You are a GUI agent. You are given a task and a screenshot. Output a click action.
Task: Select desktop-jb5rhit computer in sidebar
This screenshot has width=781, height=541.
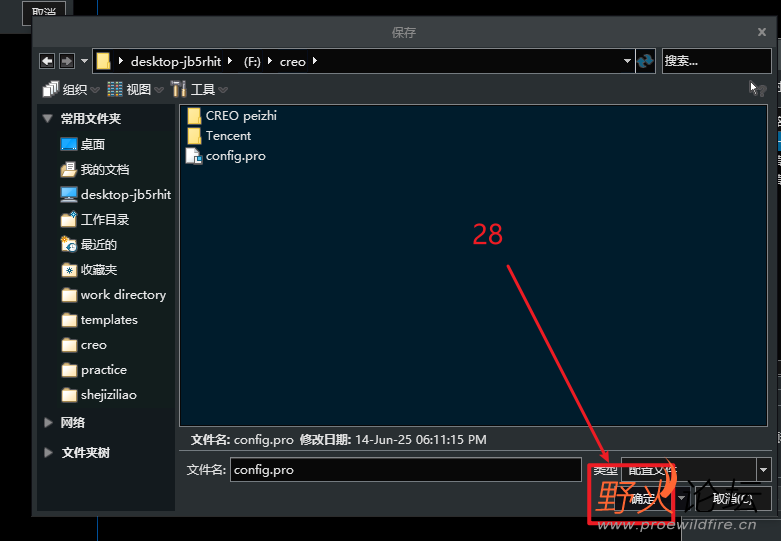click(x=116, y=194)
